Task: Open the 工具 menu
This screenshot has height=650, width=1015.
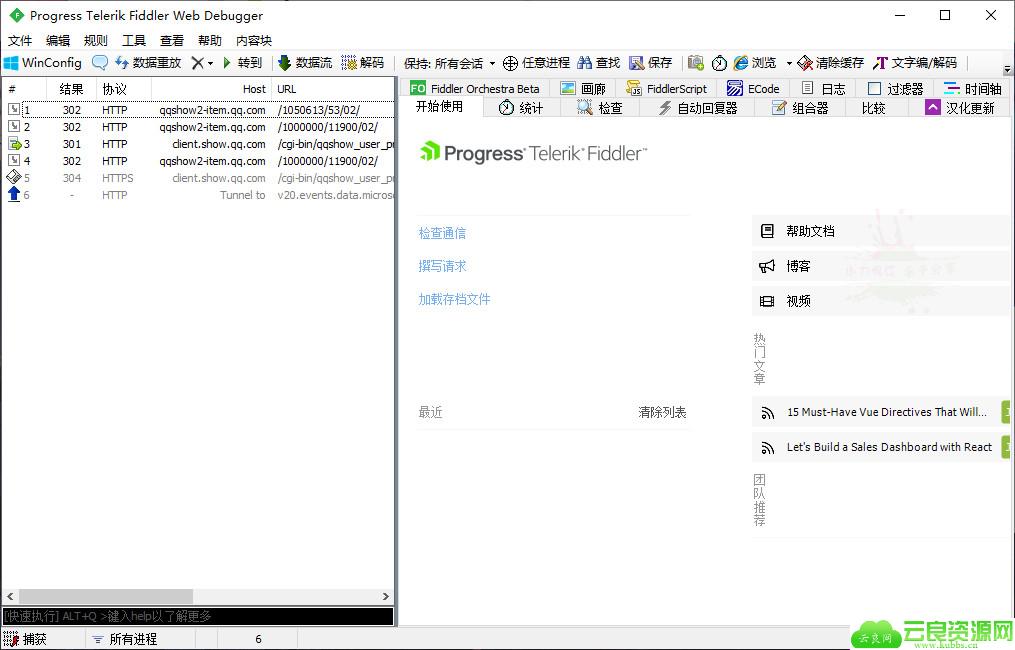Action: click(134, 41)
